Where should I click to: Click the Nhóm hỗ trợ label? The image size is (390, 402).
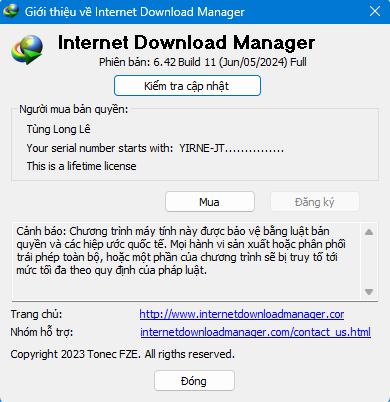[42, 332]
